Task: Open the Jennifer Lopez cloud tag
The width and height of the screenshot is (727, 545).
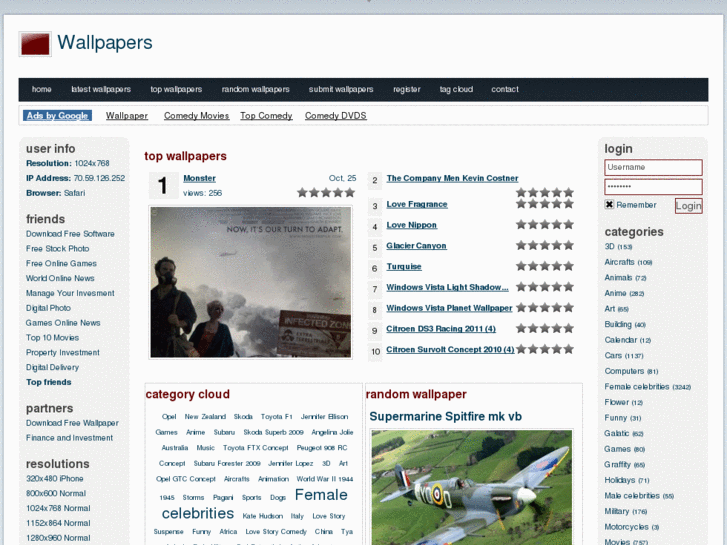Action: (290, 463)
